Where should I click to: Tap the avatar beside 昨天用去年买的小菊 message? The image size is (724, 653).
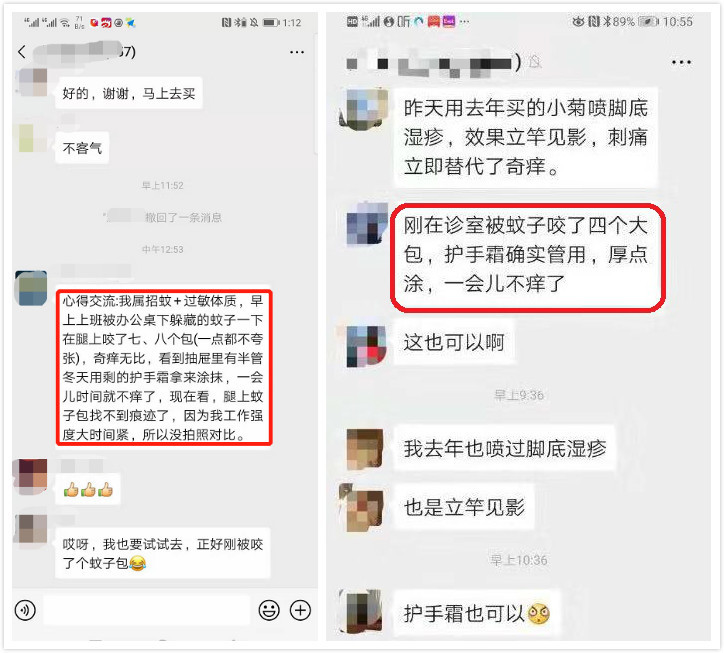[364, 108]
